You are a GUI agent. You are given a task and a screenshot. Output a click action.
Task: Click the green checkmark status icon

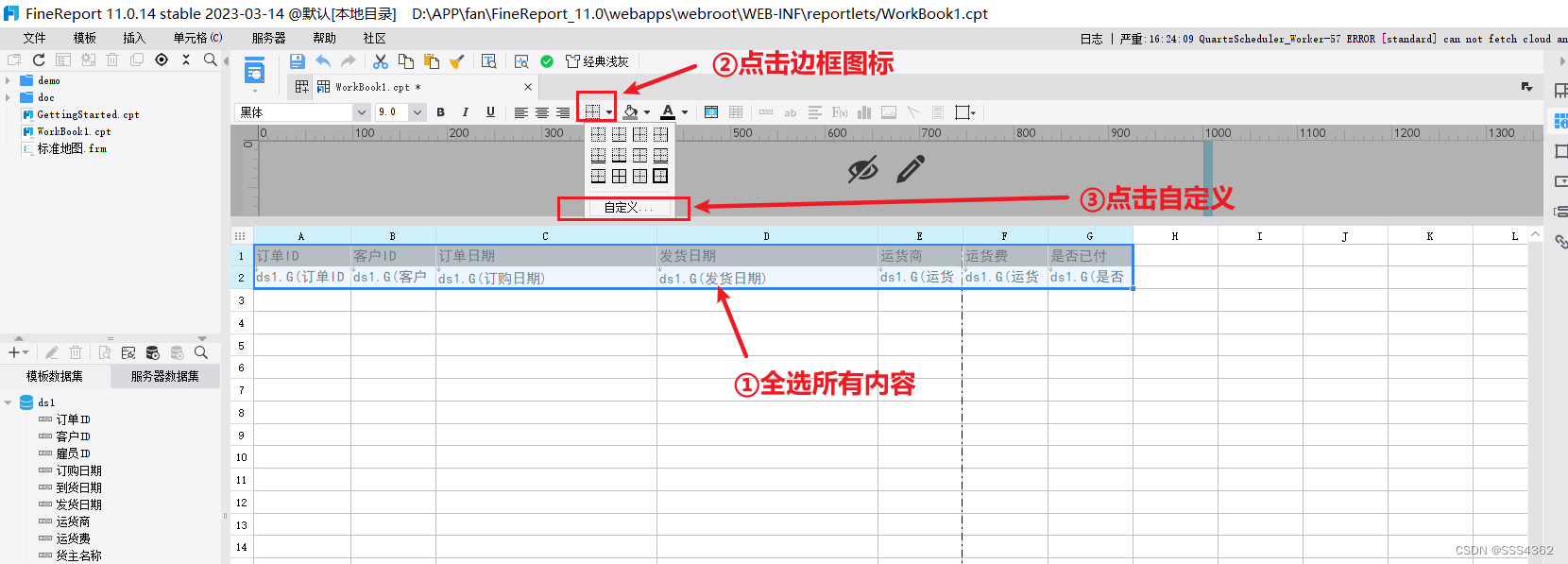[547, 61]
